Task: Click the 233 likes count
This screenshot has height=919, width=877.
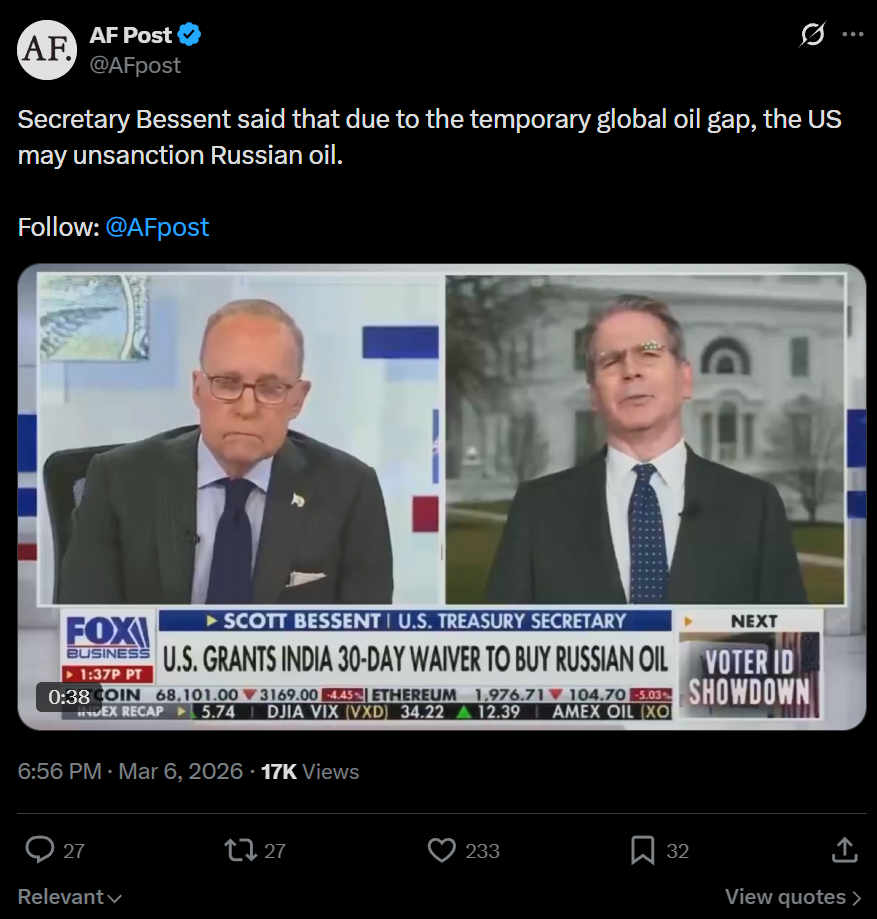Action: tap(482, 851)
